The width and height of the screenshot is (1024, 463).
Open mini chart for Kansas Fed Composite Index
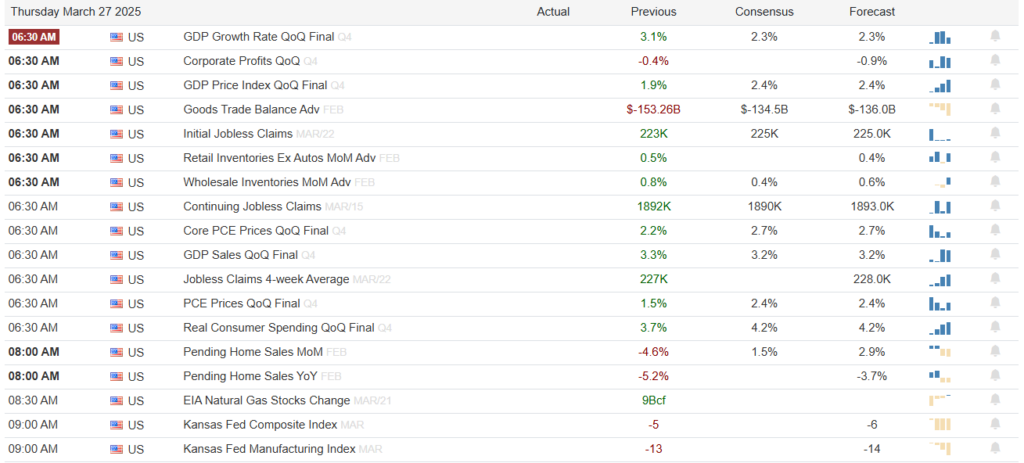(940, 424)
